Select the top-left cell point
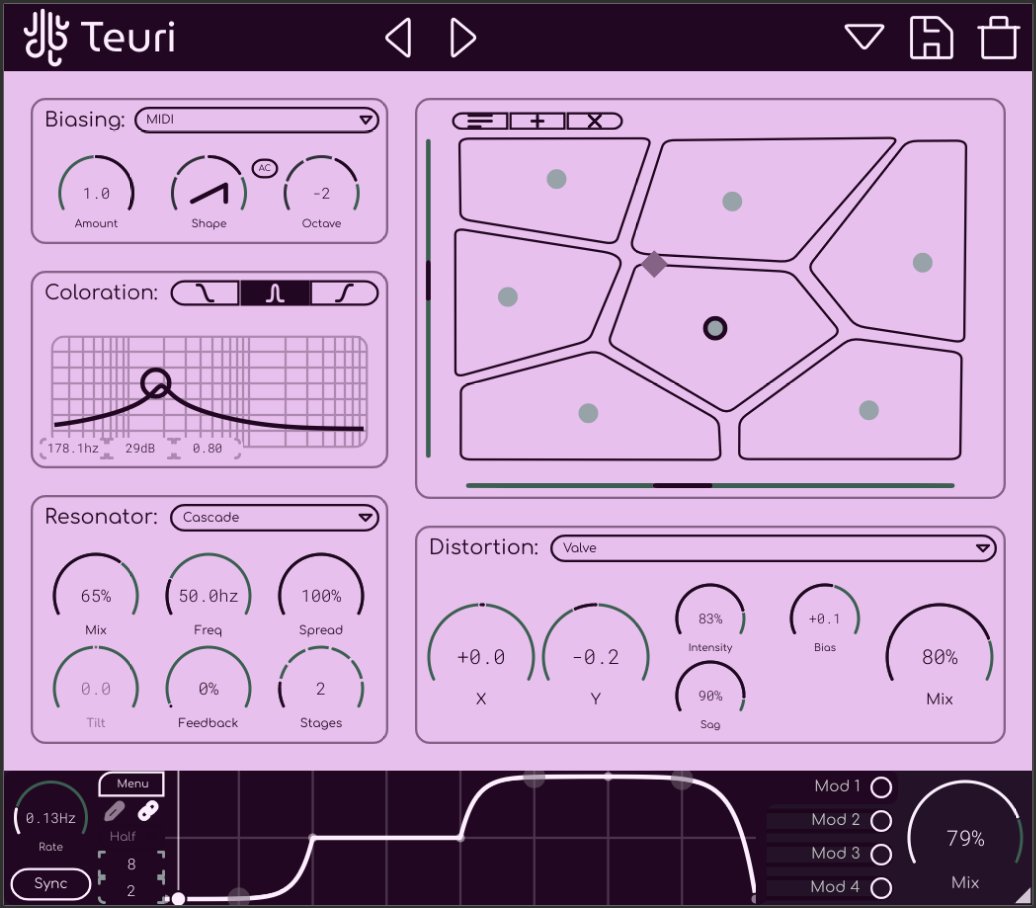Viewport: 1036px width, 908px height. tap(556, 179)
